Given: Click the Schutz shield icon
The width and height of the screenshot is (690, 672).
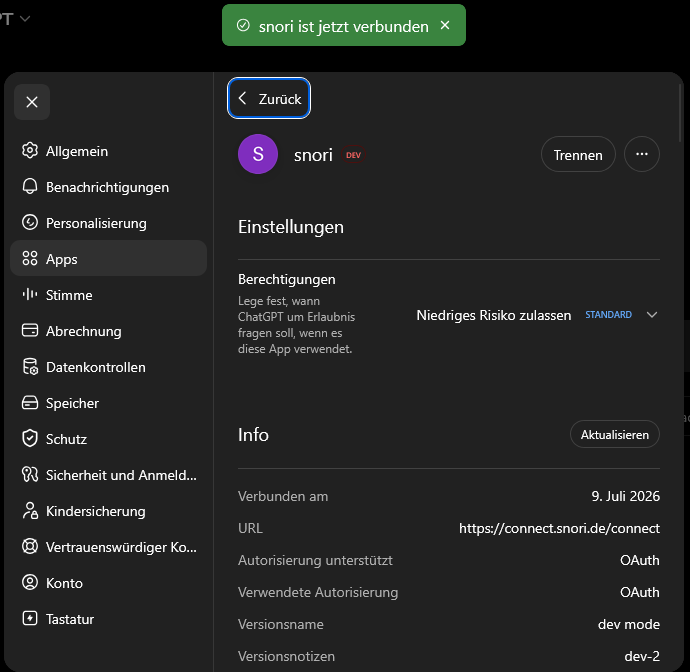Looking at the screenshot, I should (x=30, y=438).
